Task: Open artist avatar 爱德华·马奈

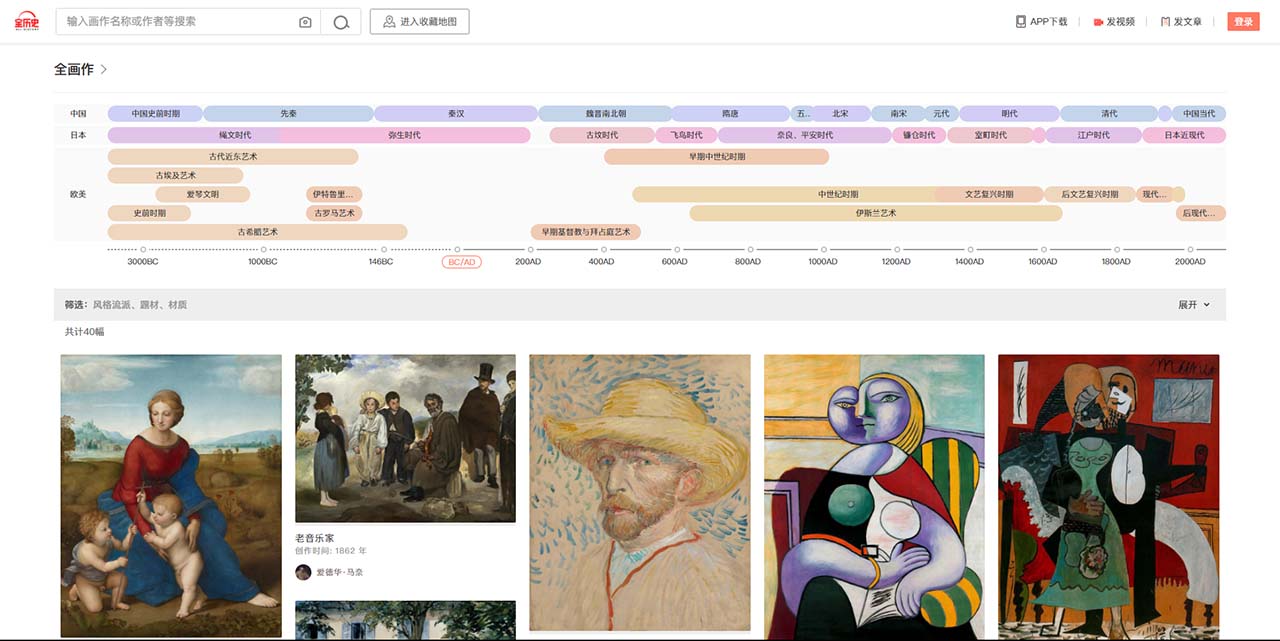Action: point(303,572)
